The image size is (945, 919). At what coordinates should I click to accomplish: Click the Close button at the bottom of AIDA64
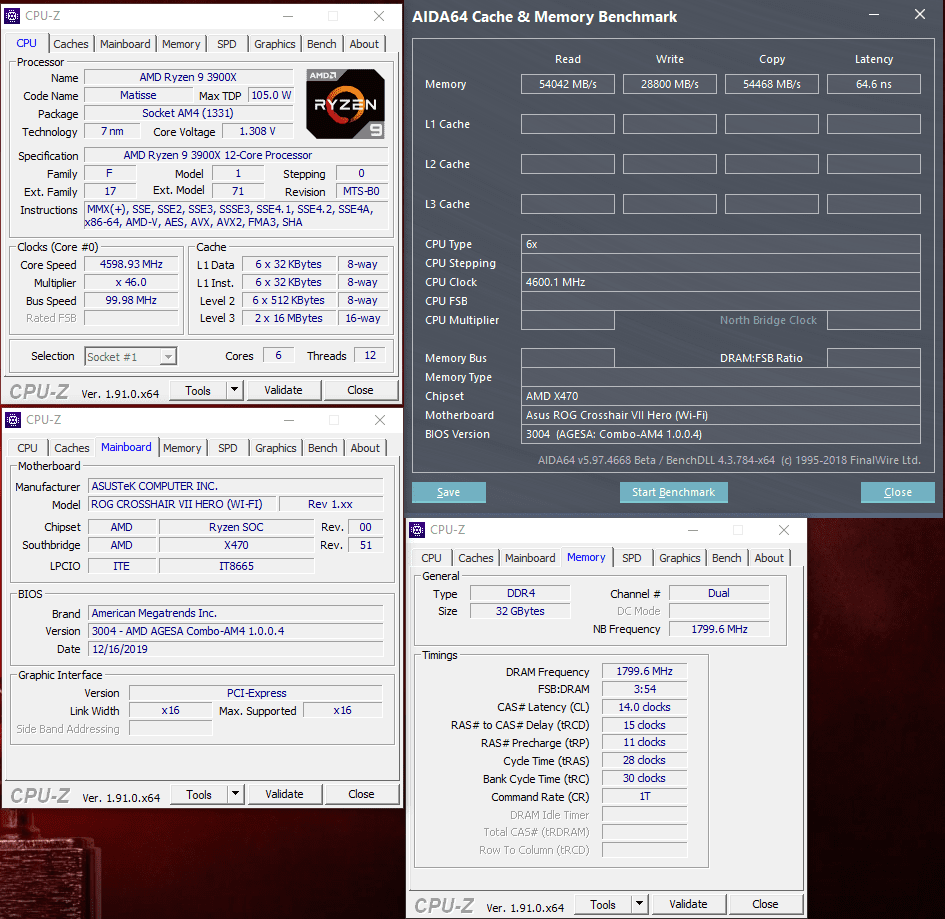coord(897,492)
